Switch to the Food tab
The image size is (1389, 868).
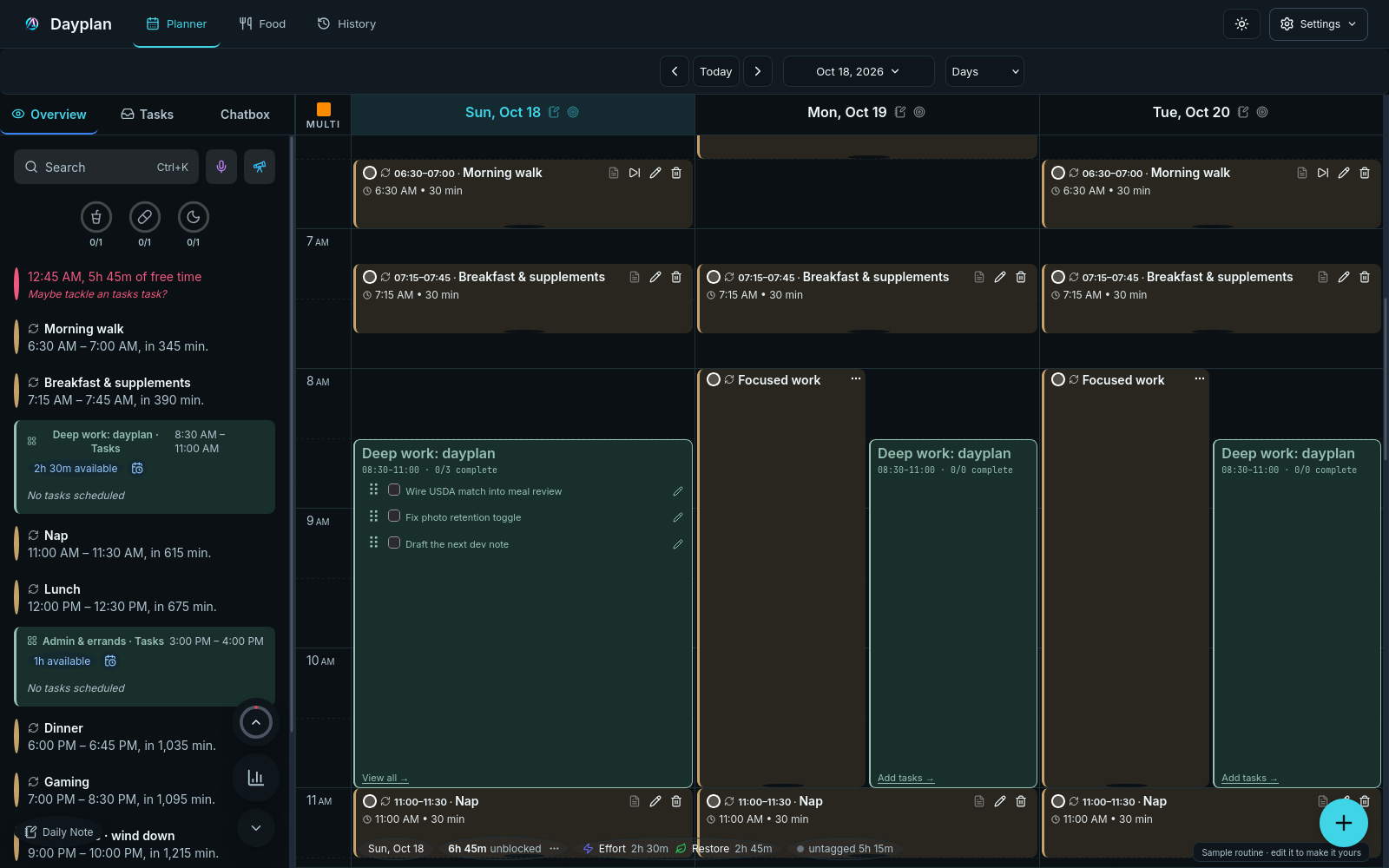point(263,24)
